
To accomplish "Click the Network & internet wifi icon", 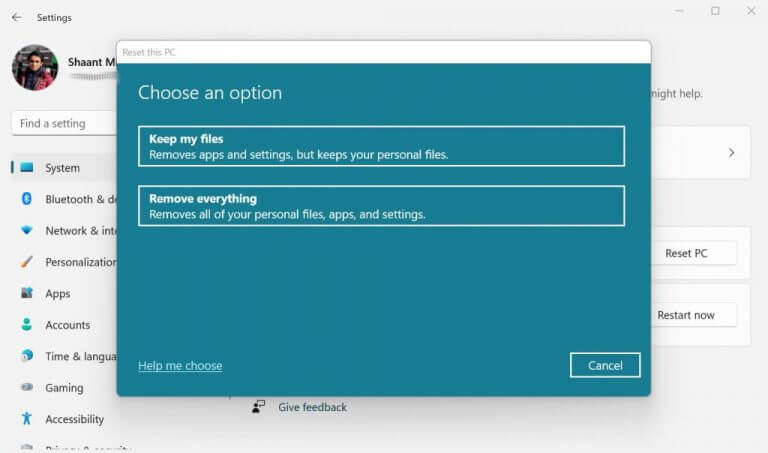I will [26, 230].
